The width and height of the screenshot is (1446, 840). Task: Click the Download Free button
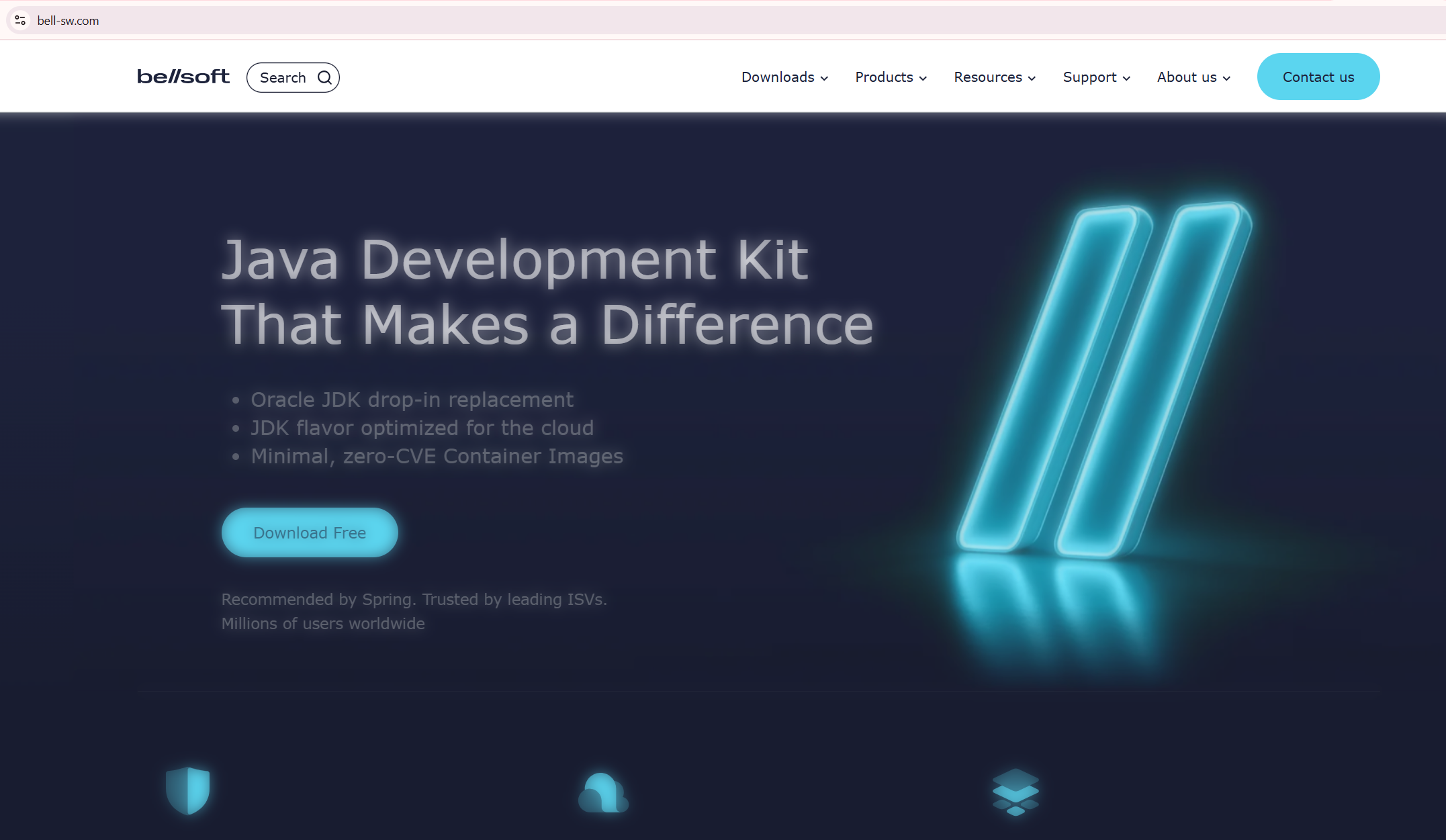coord(310,532)
